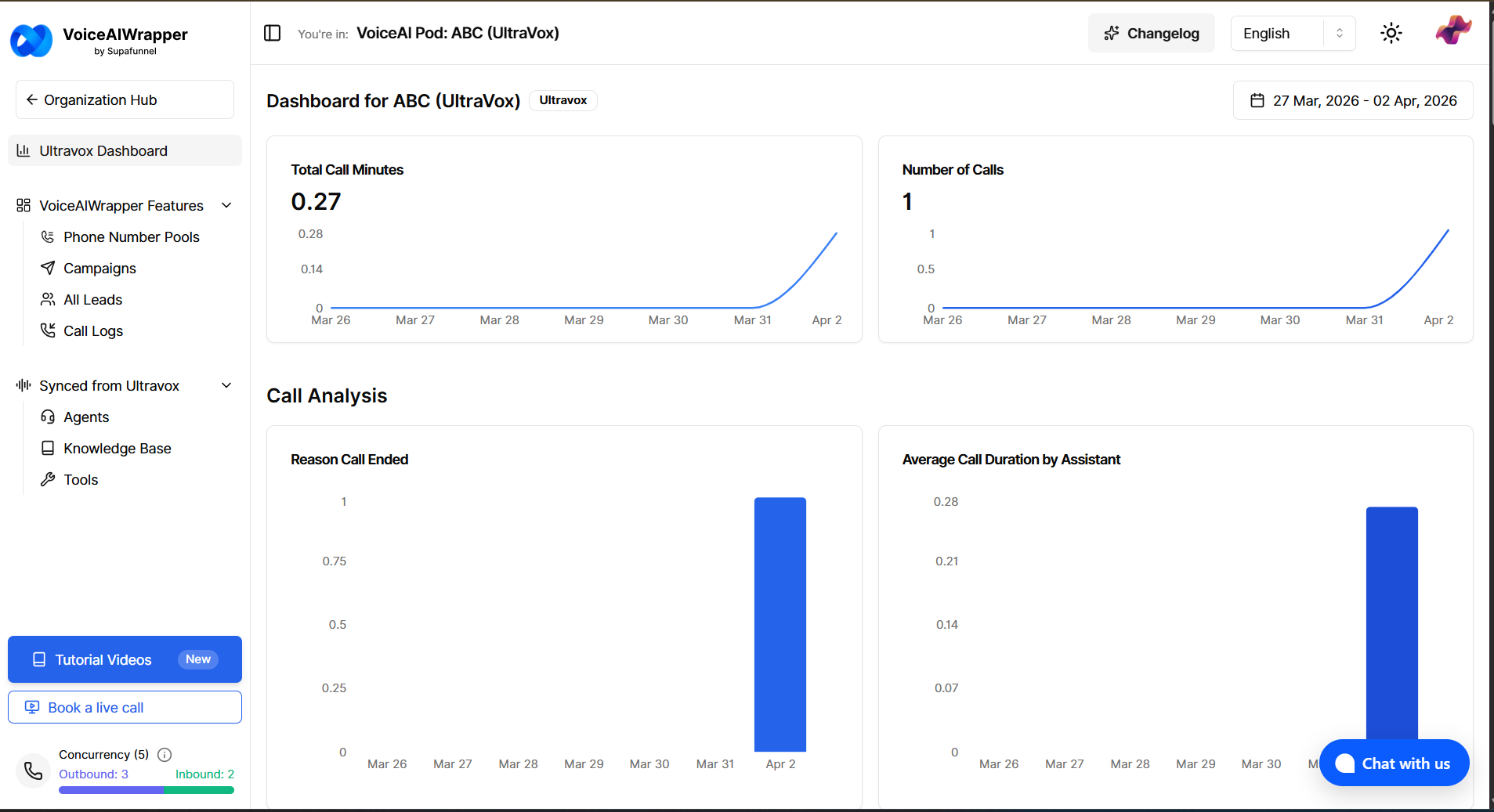Screen dimensions: 1494x812
Task: Click the Book a live call link
Action: tap(125, 708)
